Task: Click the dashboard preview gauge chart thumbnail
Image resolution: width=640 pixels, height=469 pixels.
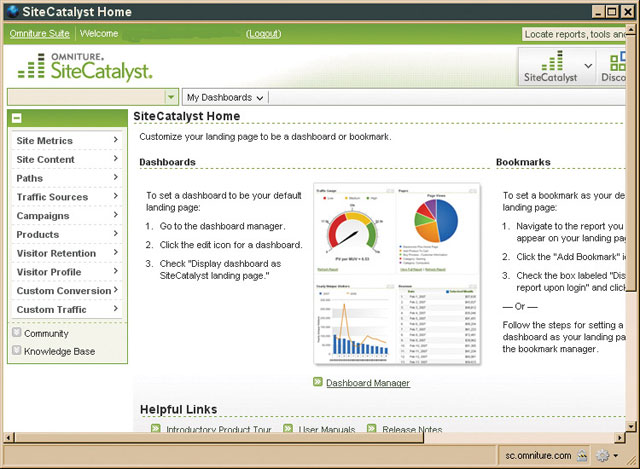Action: tap(354, 231)
